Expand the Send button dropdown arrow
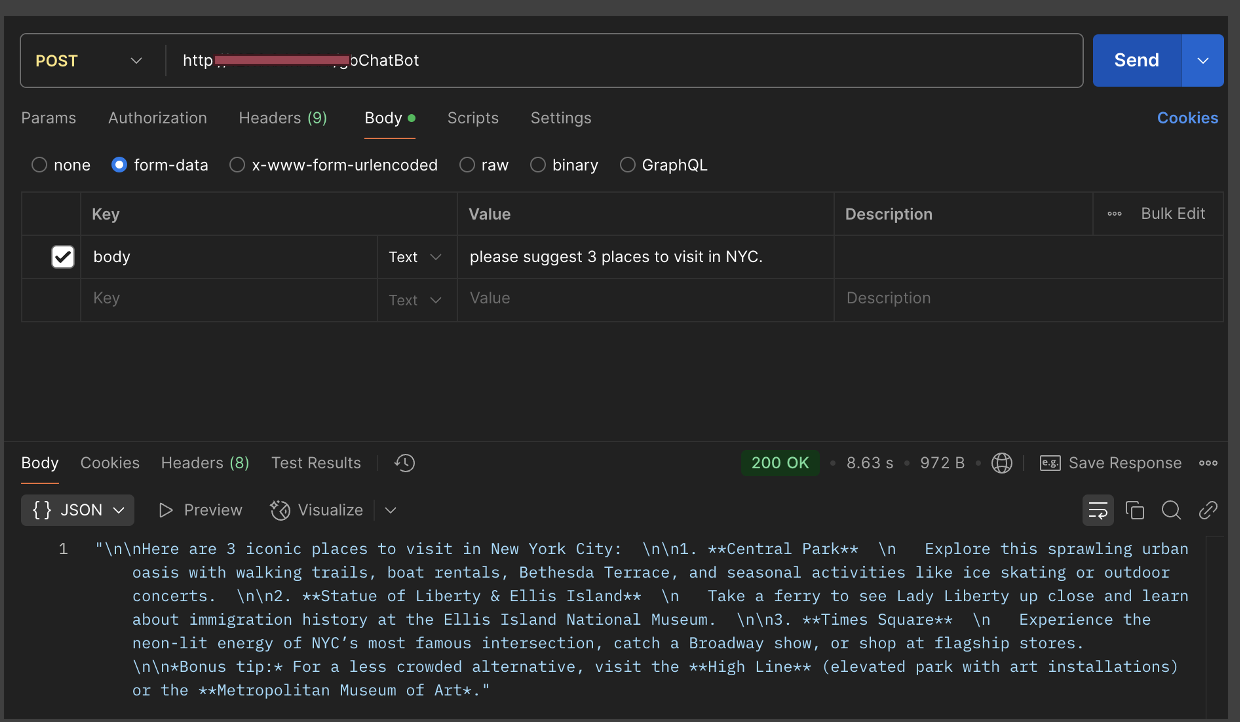 pyautogui.click(x=1203, y=60)
